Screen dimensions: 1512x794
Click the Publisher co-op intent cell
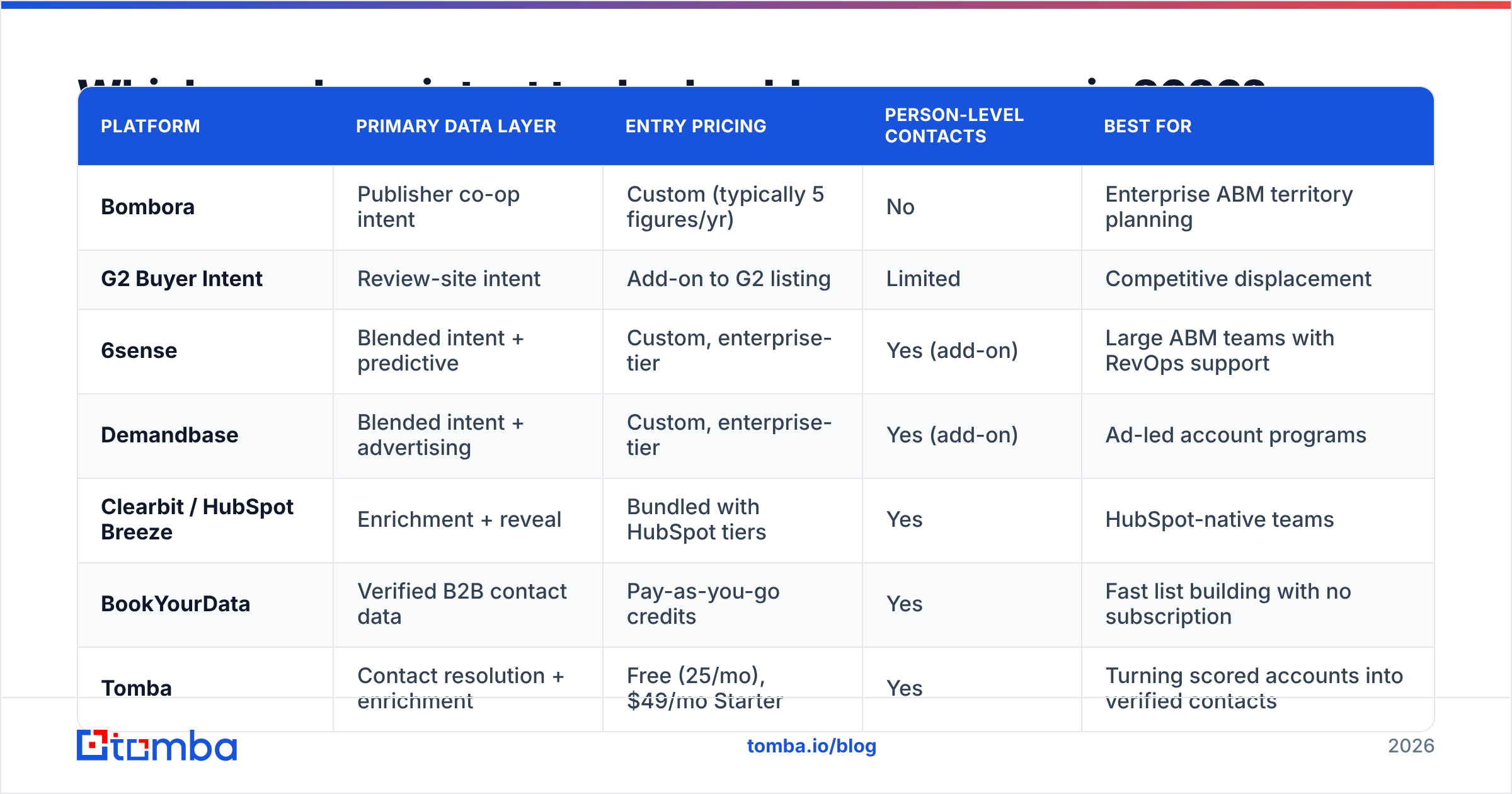pyautogui.click(x=468, y=207)
